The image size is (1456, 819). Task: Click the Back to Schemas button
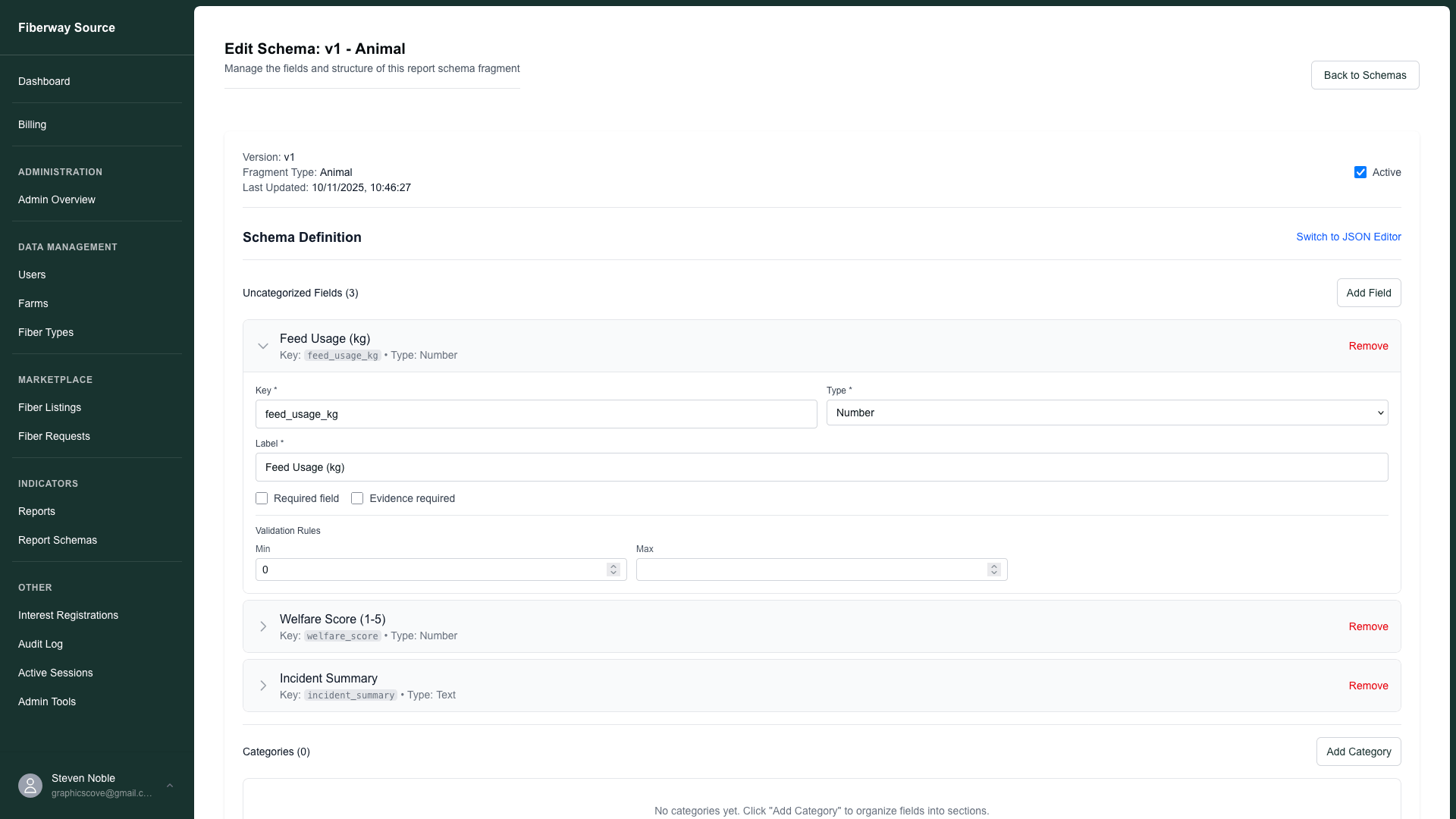(x=1365, y=75)
